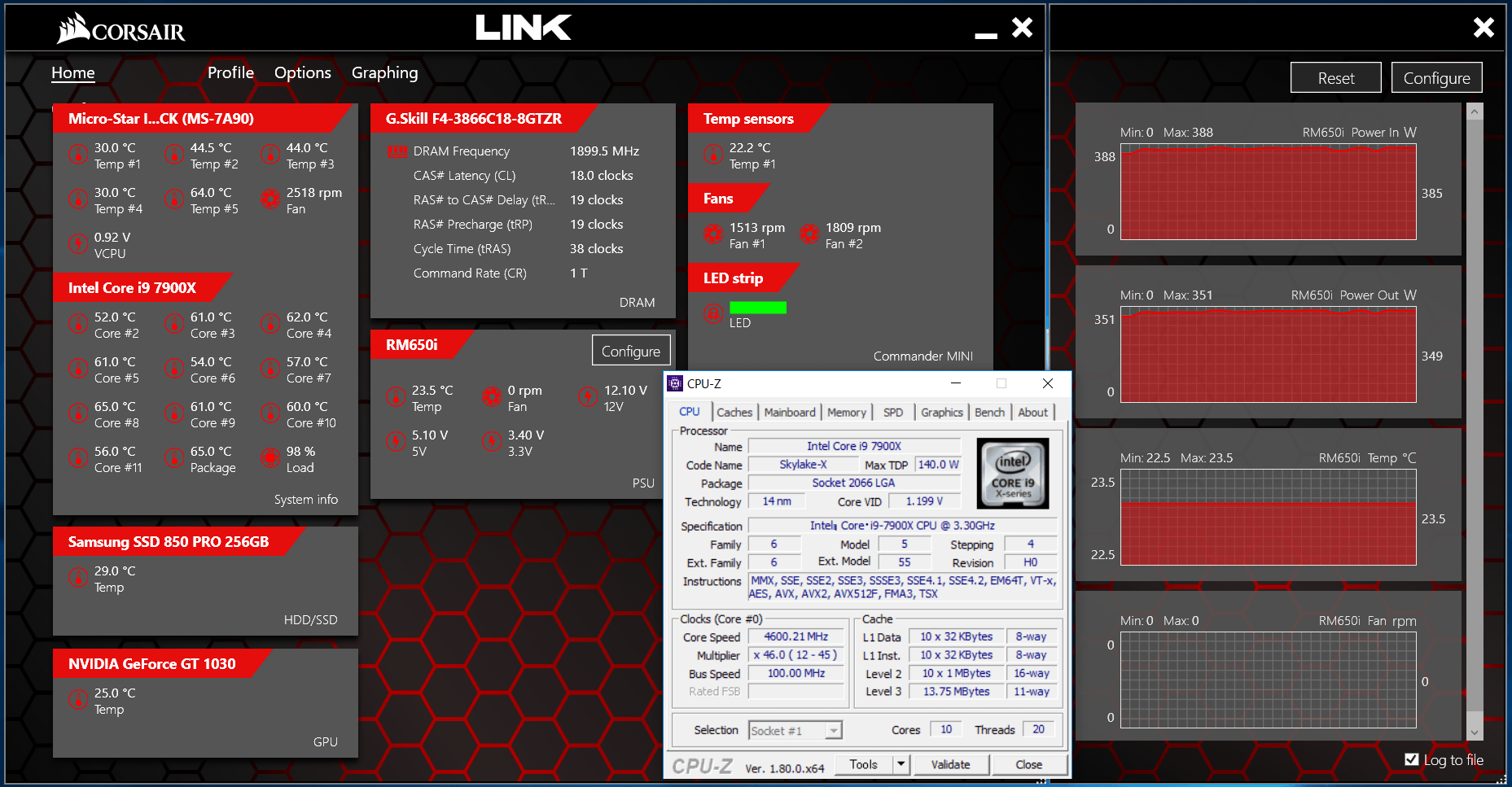Viewport: 1512px width, 787px height.
Task: Select the Core #10 temperature icon
Action: click(270, 413)
